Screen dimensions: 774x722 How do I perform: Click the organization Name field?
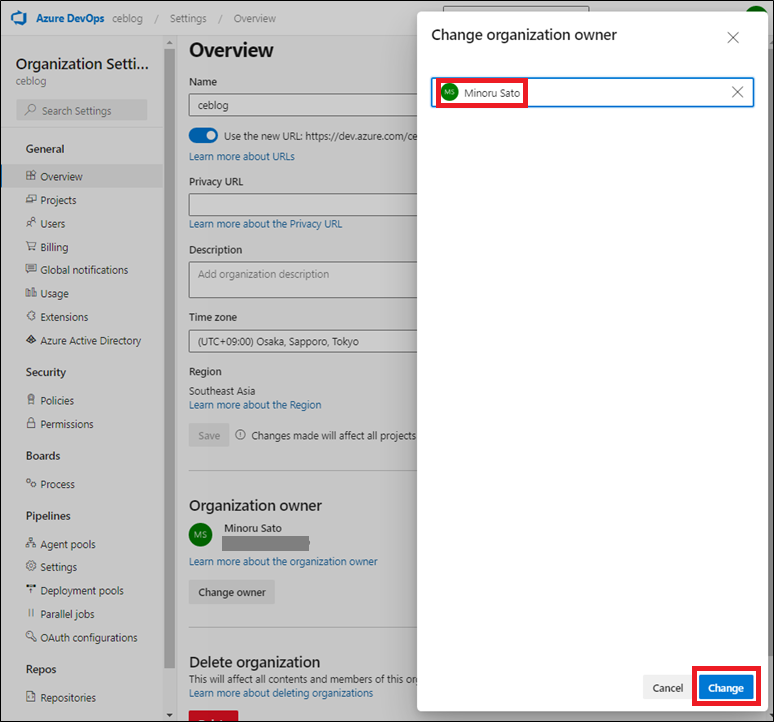(303, 105)
